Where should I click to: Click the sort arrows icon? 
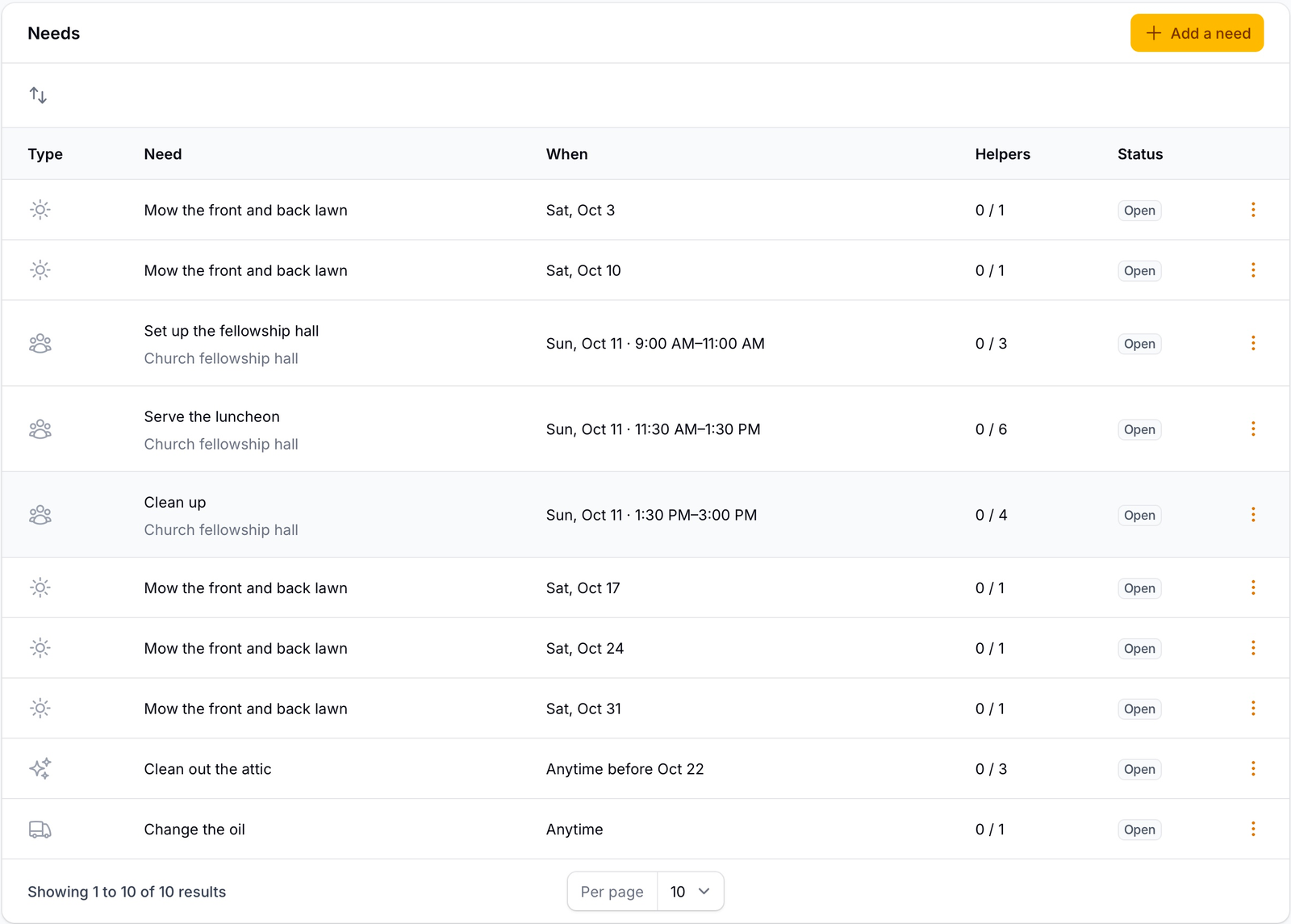pyautogui.click(x=38, y=95)
